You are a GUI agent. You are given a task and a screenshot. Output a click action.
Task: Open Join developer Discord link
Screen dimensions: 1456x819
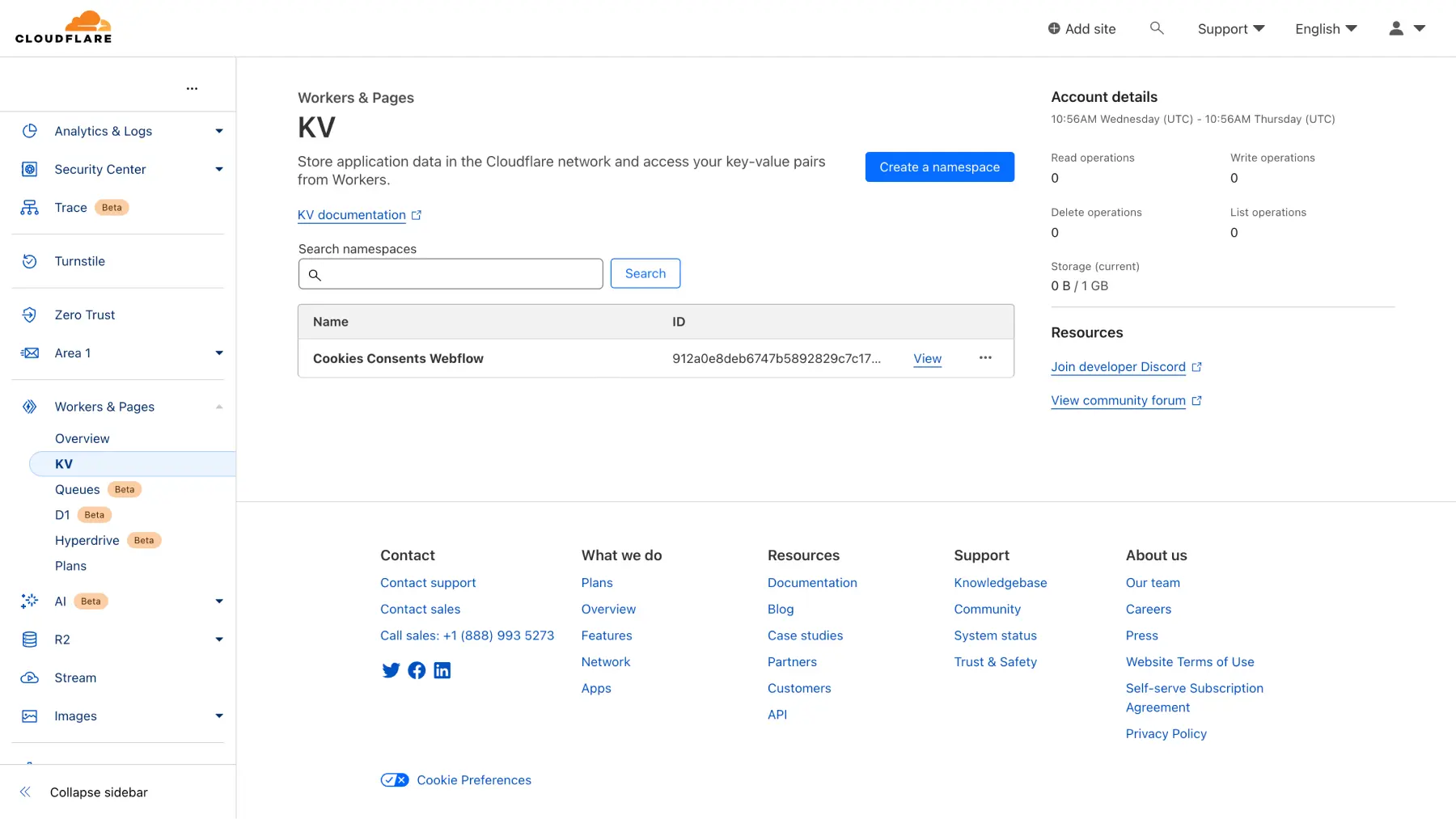pos(1118,367)
